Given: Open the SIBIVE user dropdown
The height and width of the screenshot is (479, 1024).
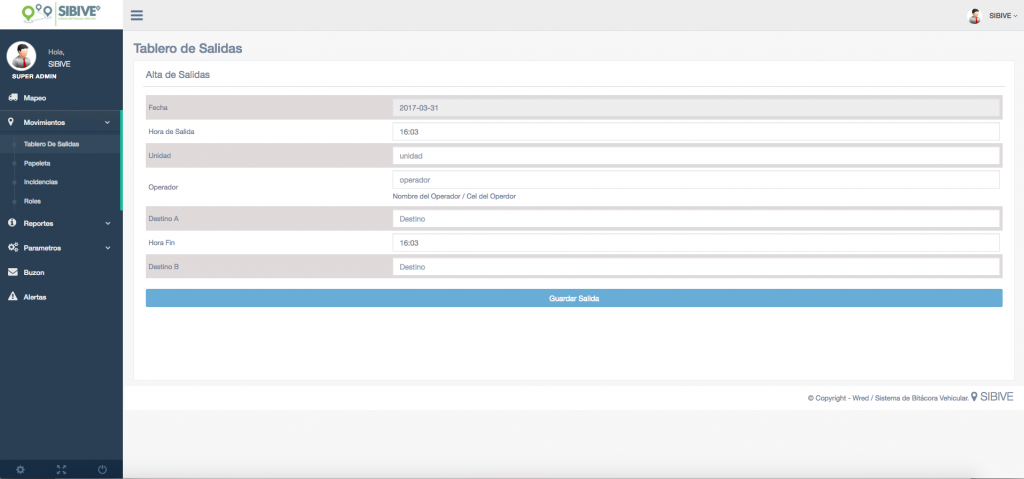Looking at the screenshot, I should point(1003,16).
